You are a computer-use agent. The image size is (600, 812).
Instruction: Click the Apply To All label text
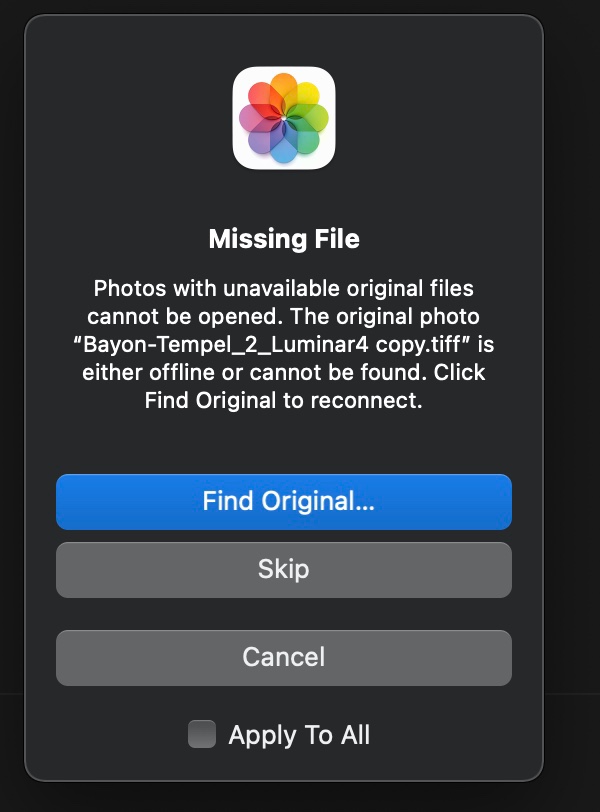click(299, 735)
